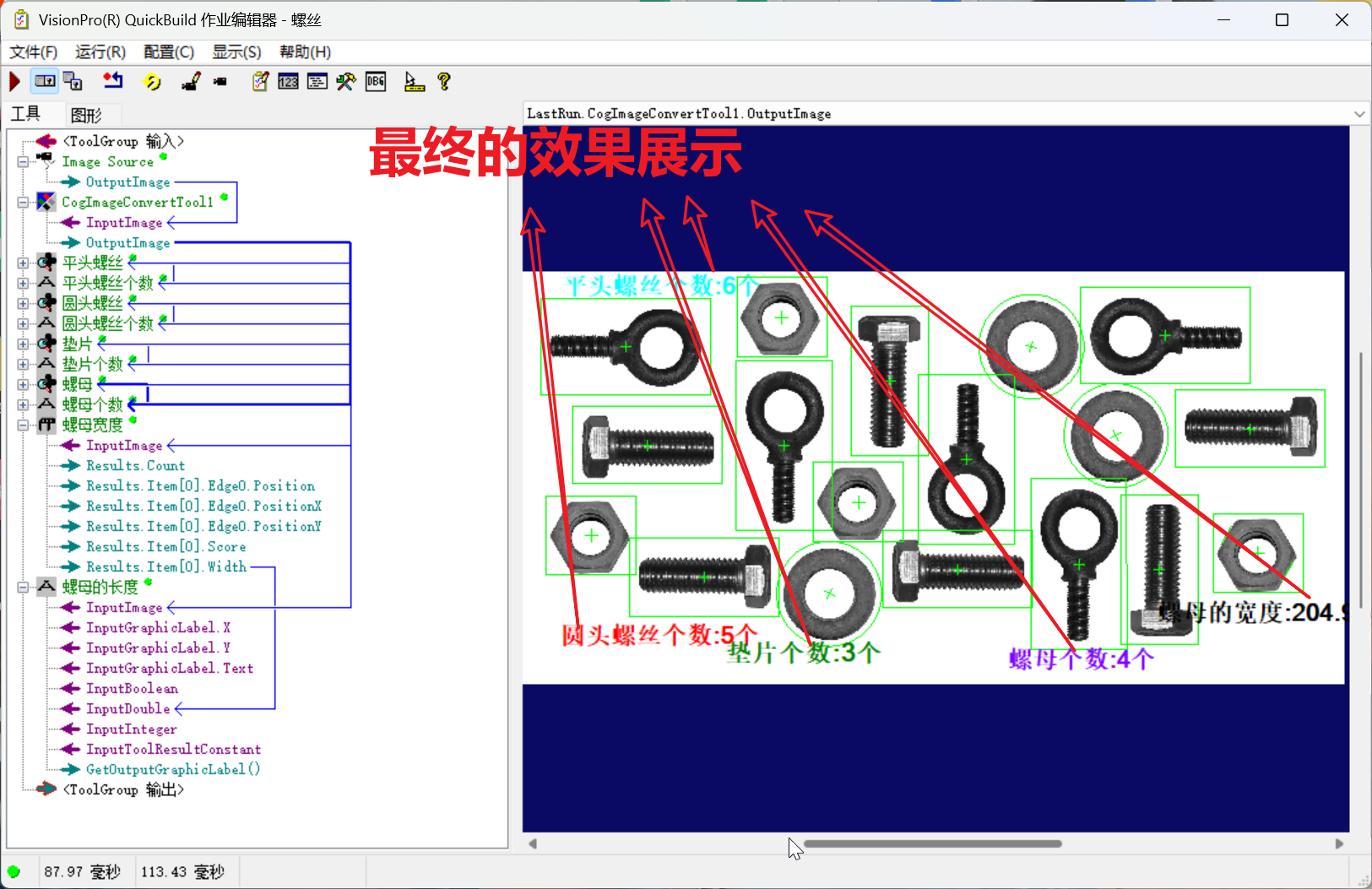This screenshot has width=1372, height=889.
Task: Click the horizontal scrollbar thumb under image
Action: pyautogui.click(x=932, y=843)
